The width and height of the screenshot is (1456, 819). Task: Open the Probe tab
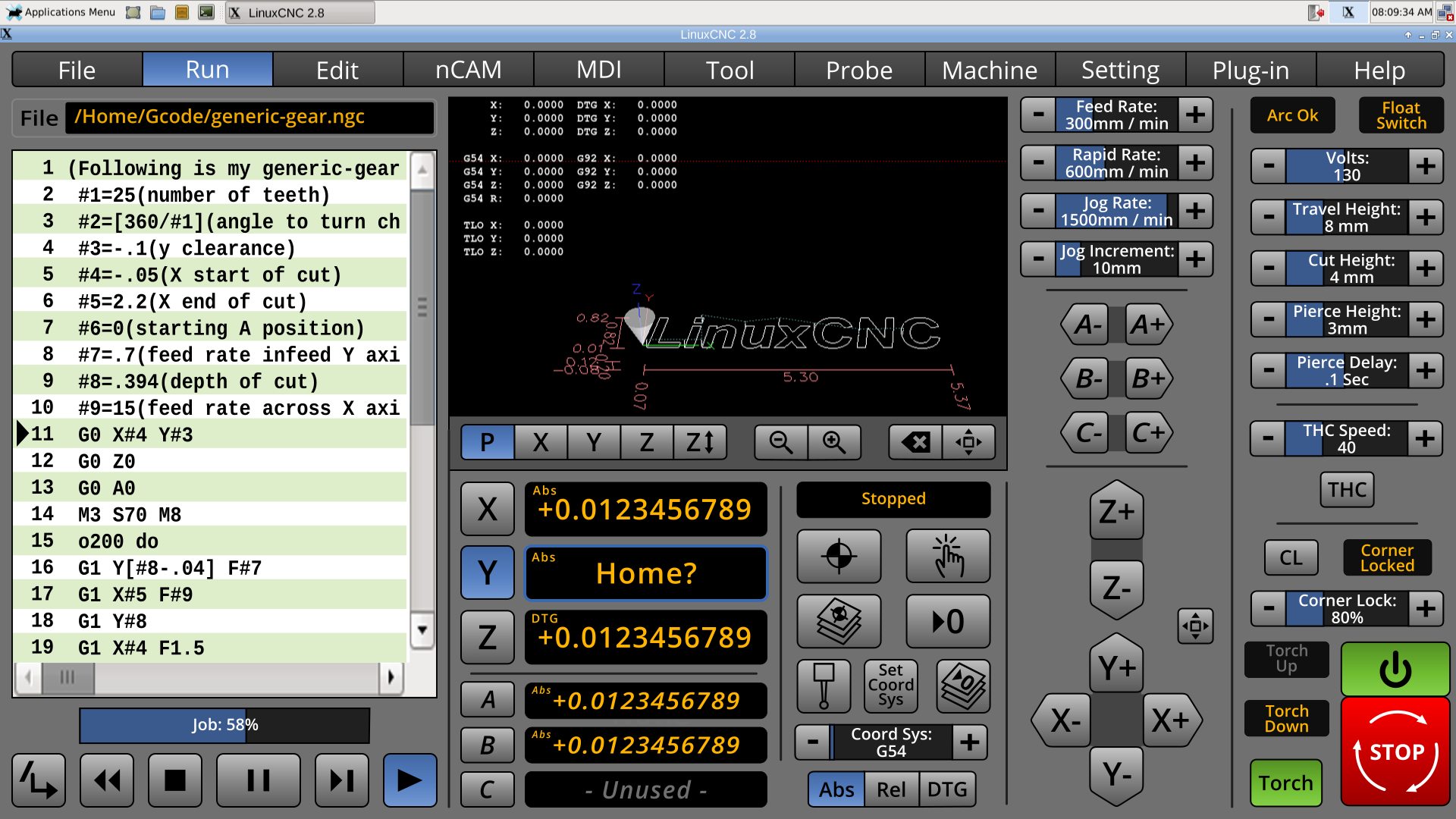pyautogui.click(x=859, y=70)
